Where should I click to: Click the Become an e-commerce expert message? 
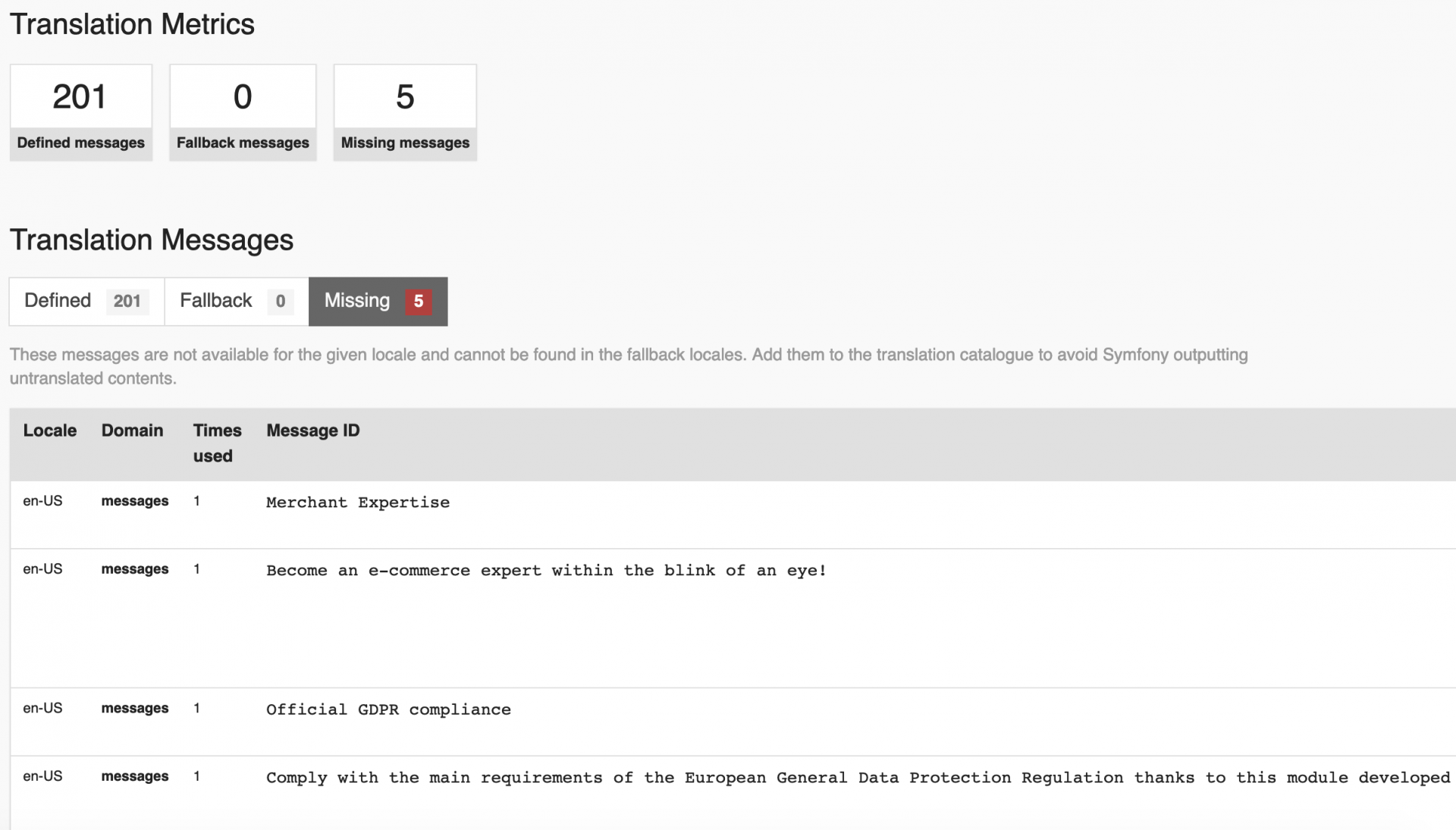546,571
